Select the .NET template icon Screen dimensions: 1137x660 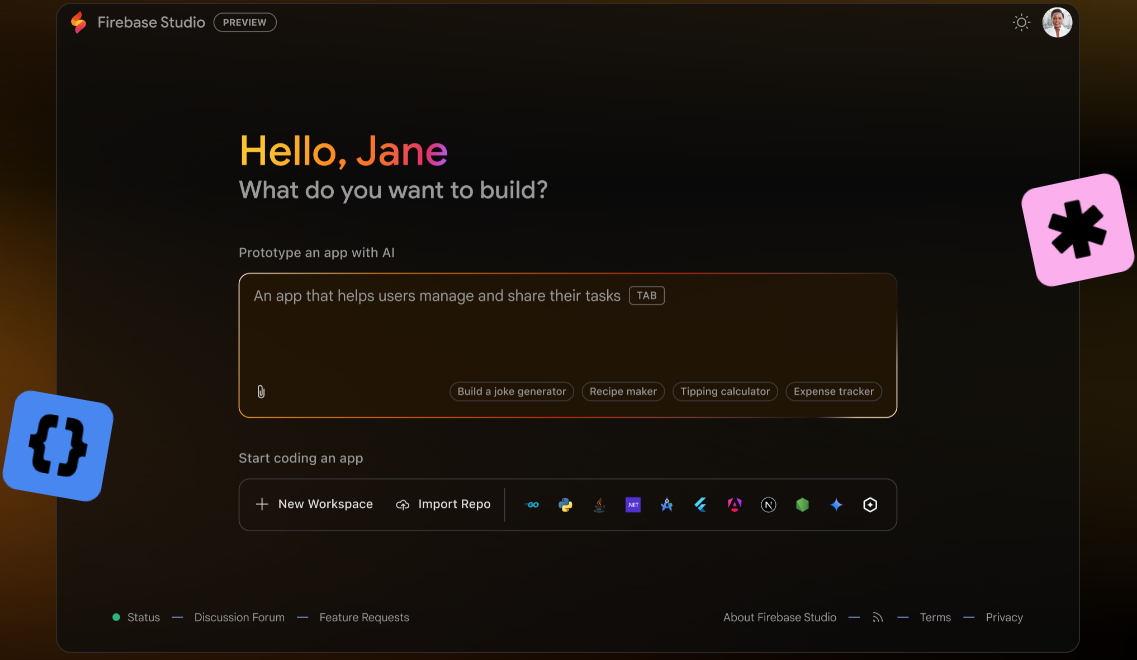pyautogui.click(x=633, y=505)
